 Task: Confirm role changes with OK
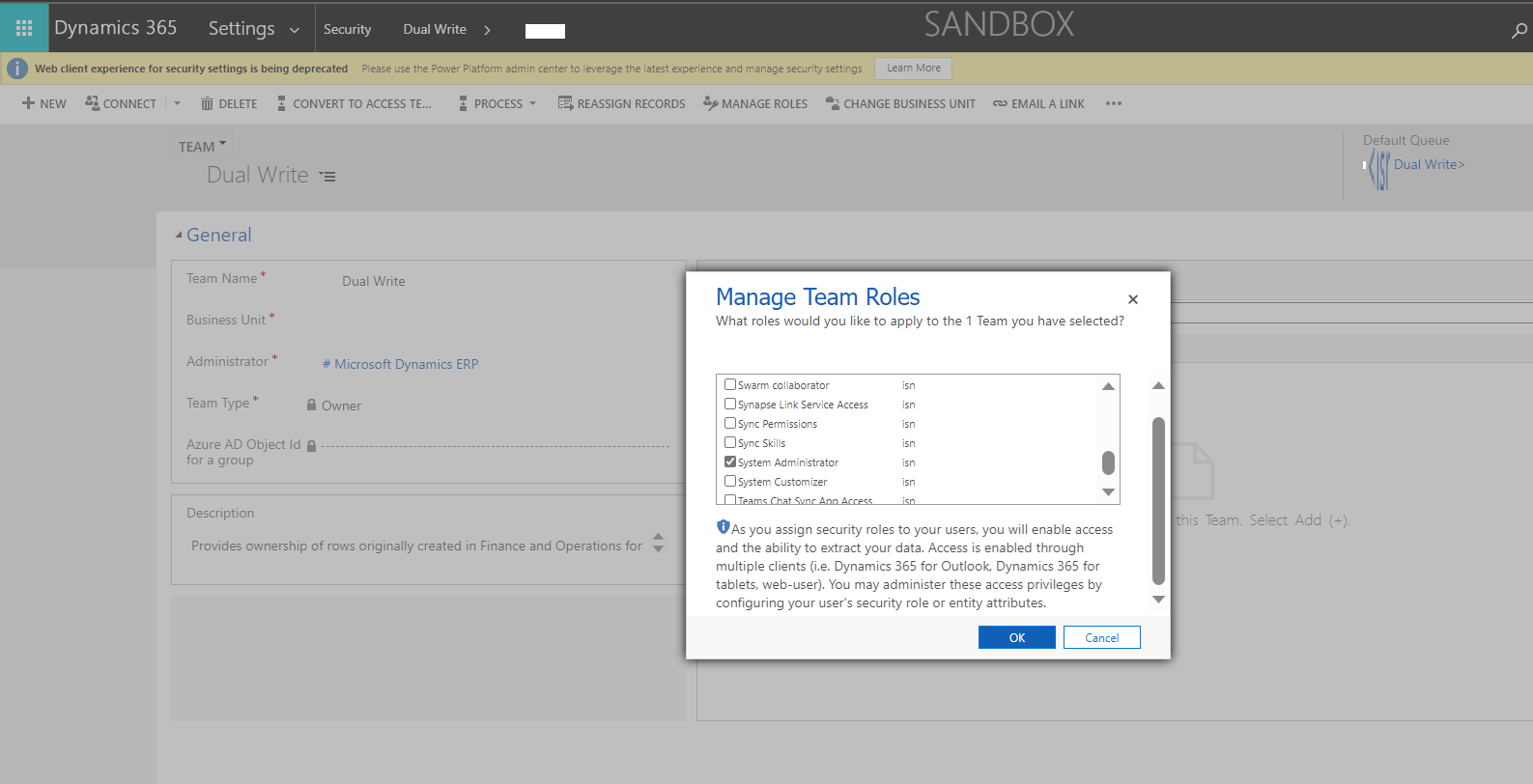(1016, 637)
